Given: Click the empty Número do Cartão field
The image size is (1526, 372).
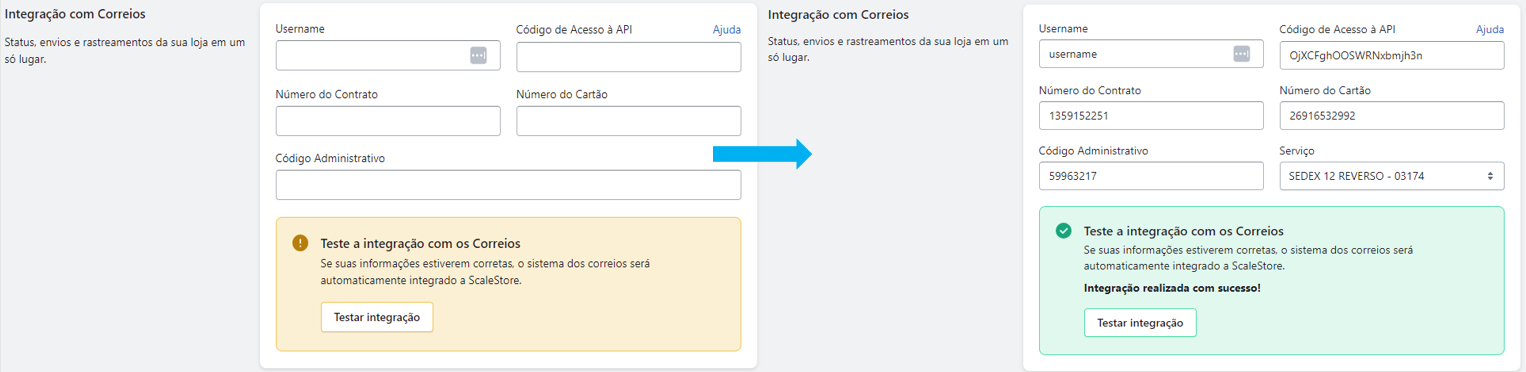Looking at the screenshot, I should 629,121.
